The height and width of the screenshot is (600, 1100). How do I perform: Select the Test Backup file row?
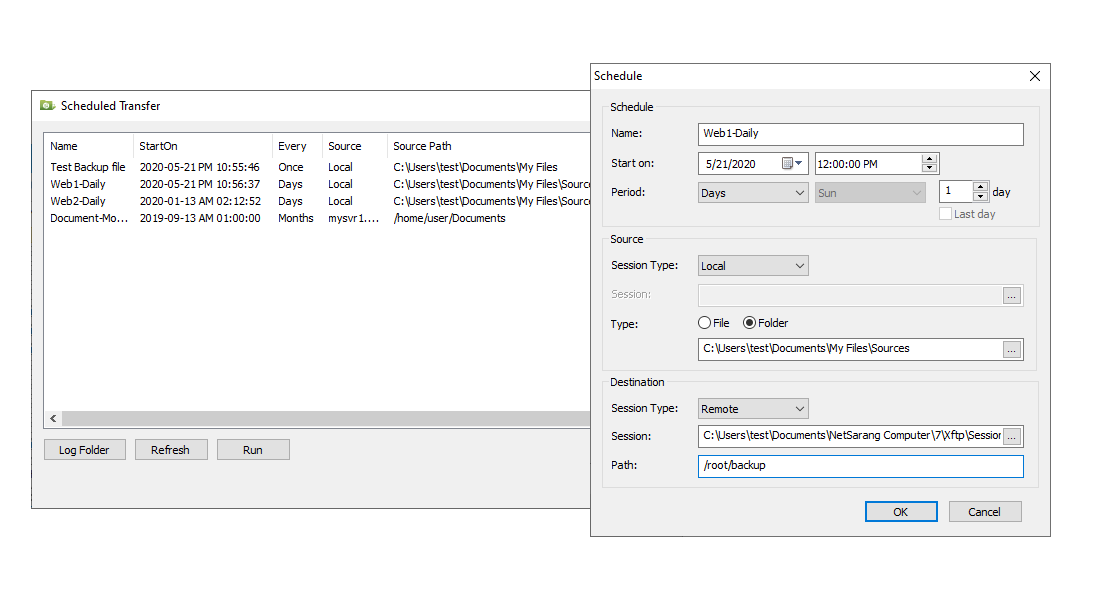317,167
